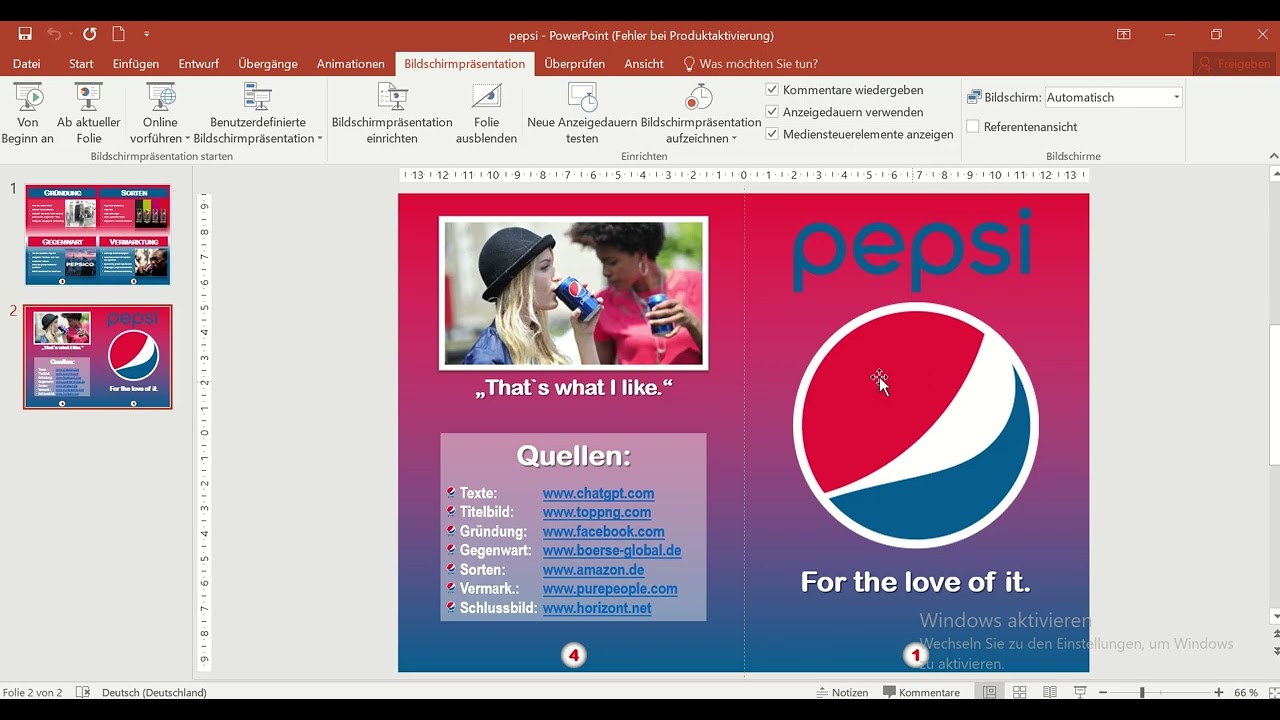Click the Notizen button in the status bar
The image size is (1280, 720).
(x=842, y=692)
